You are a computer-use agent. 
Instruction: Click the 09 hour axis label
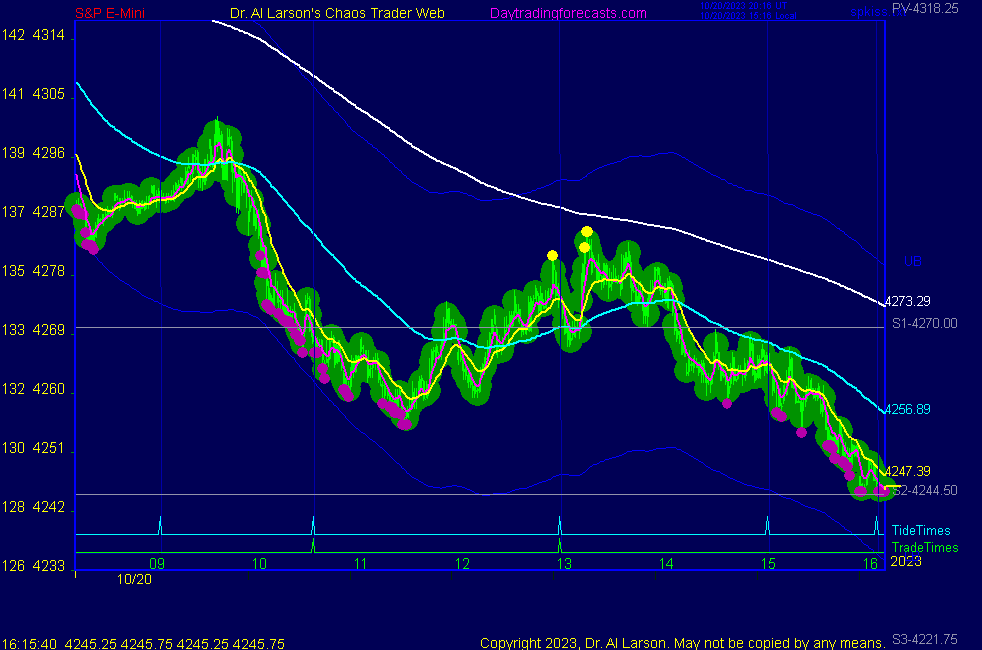point(157,564)
